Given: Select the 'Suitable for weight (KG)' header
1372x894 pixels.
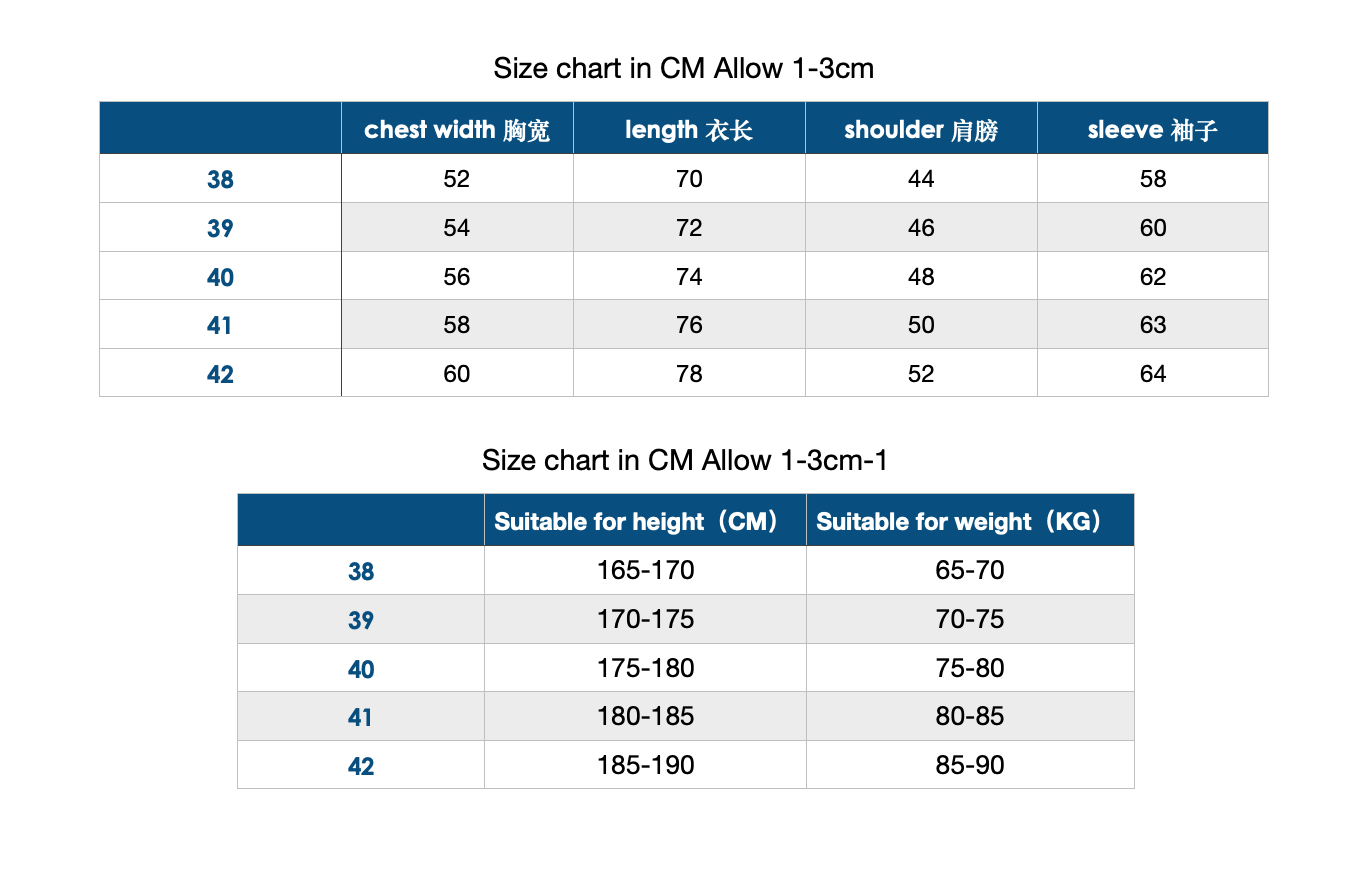Looking at the screenshot, I should click(x=970, y=521).
